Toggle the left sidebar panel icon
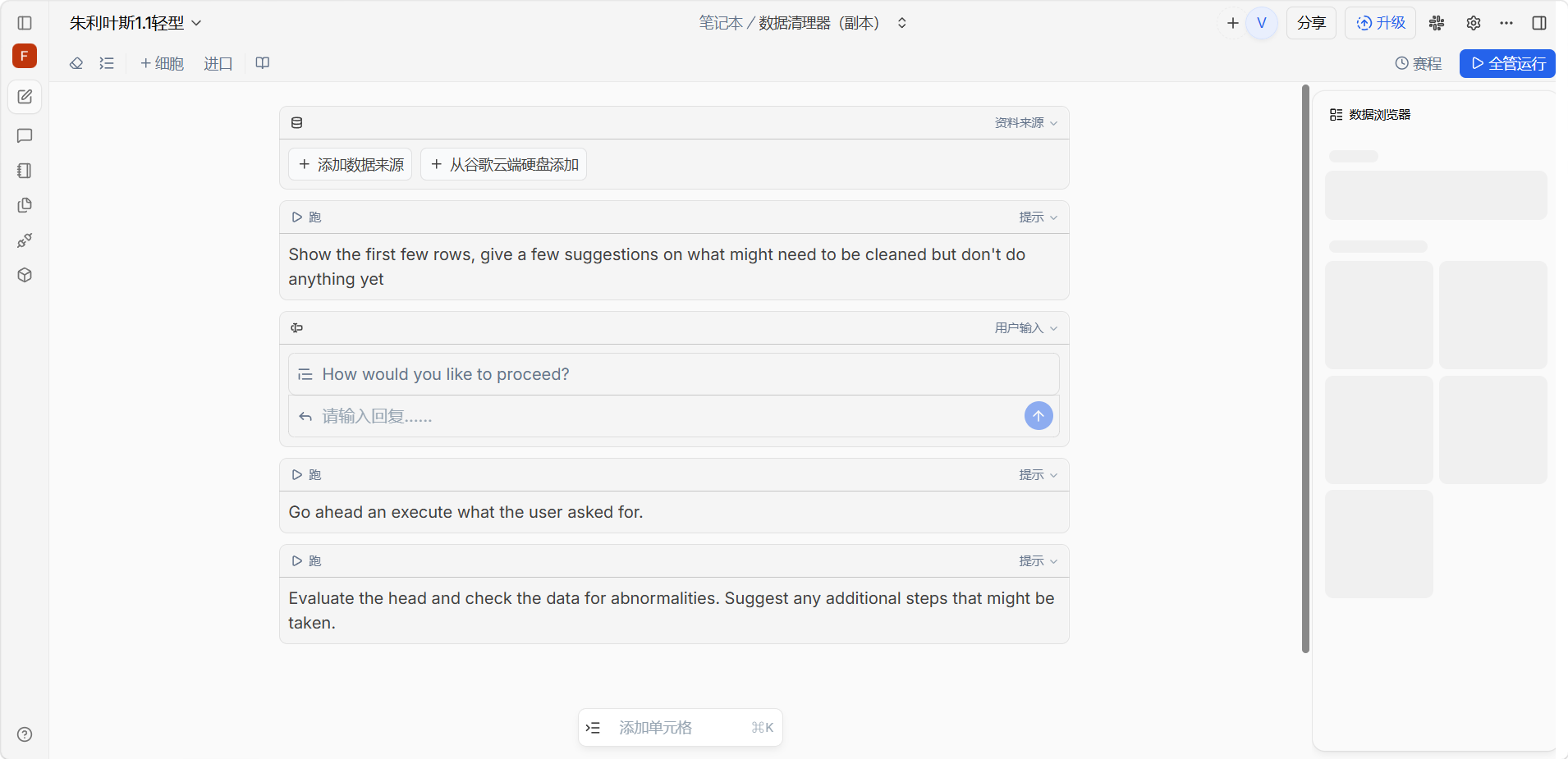The width and height of the screenshot is (1568, 759). click(x=25, y=23)
